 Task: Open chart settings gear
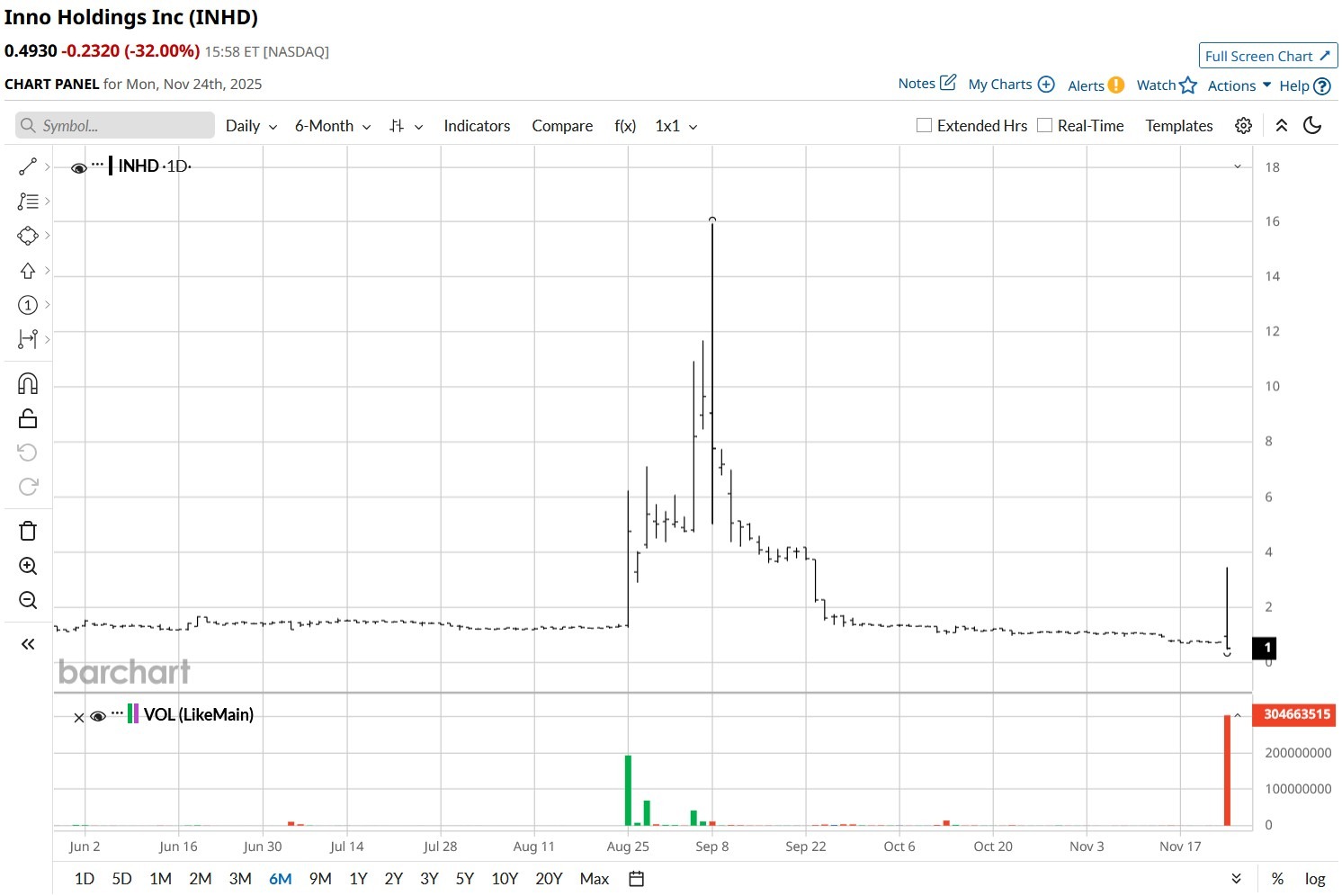click(x=1243, y=126)
